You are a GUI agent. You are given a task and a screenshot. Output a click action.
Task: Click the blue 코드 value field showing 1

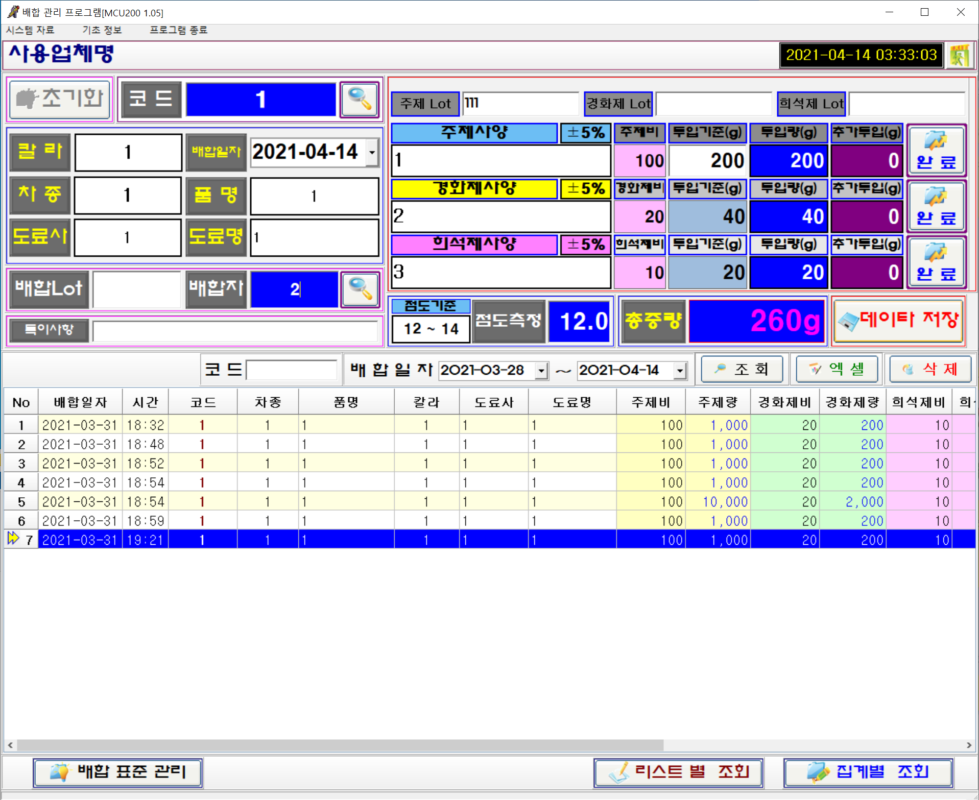[x=261, y=99]
